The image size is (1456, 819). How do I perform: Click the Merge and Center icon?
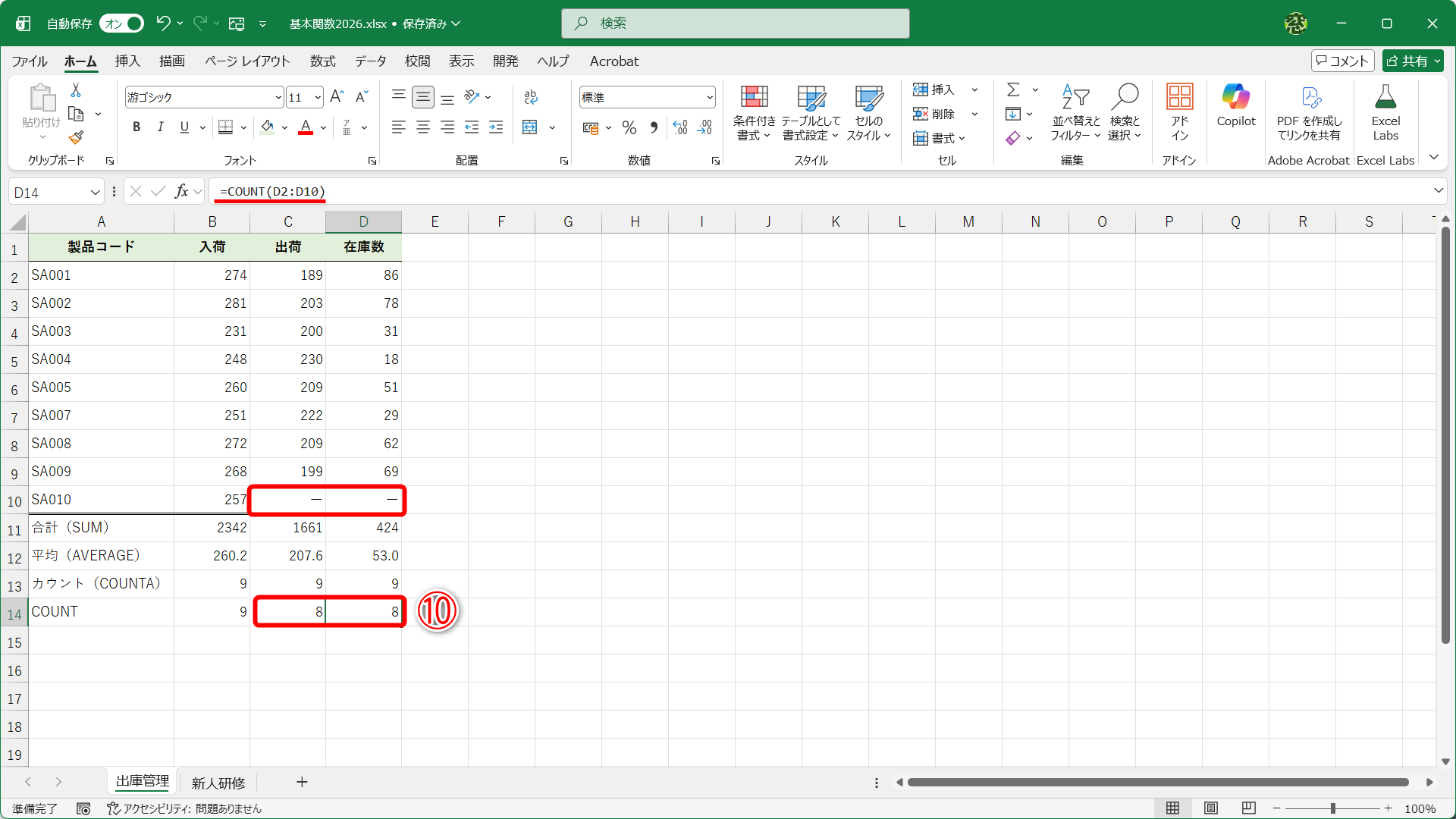[x=530, y=127]
